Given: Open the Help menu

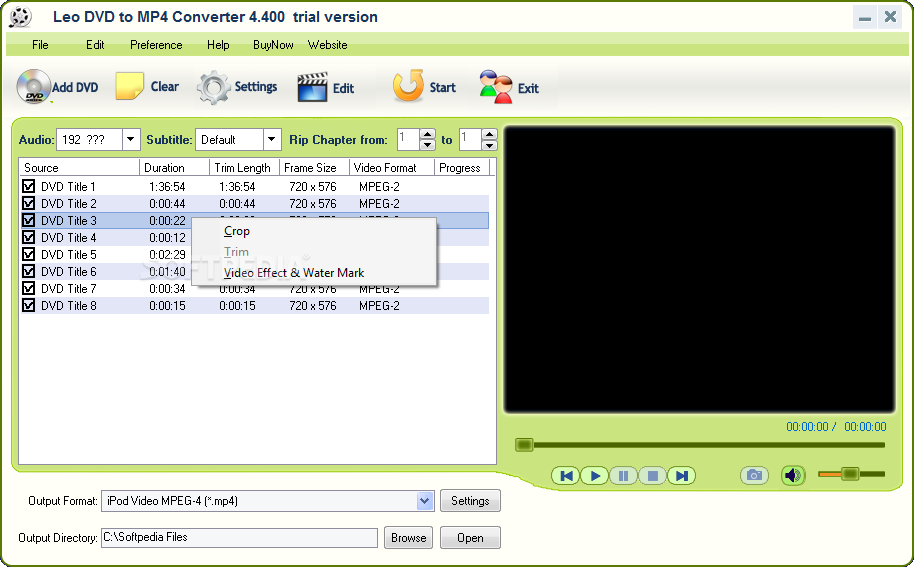Looking at the screenshot, I should click(x=218, y=45).
